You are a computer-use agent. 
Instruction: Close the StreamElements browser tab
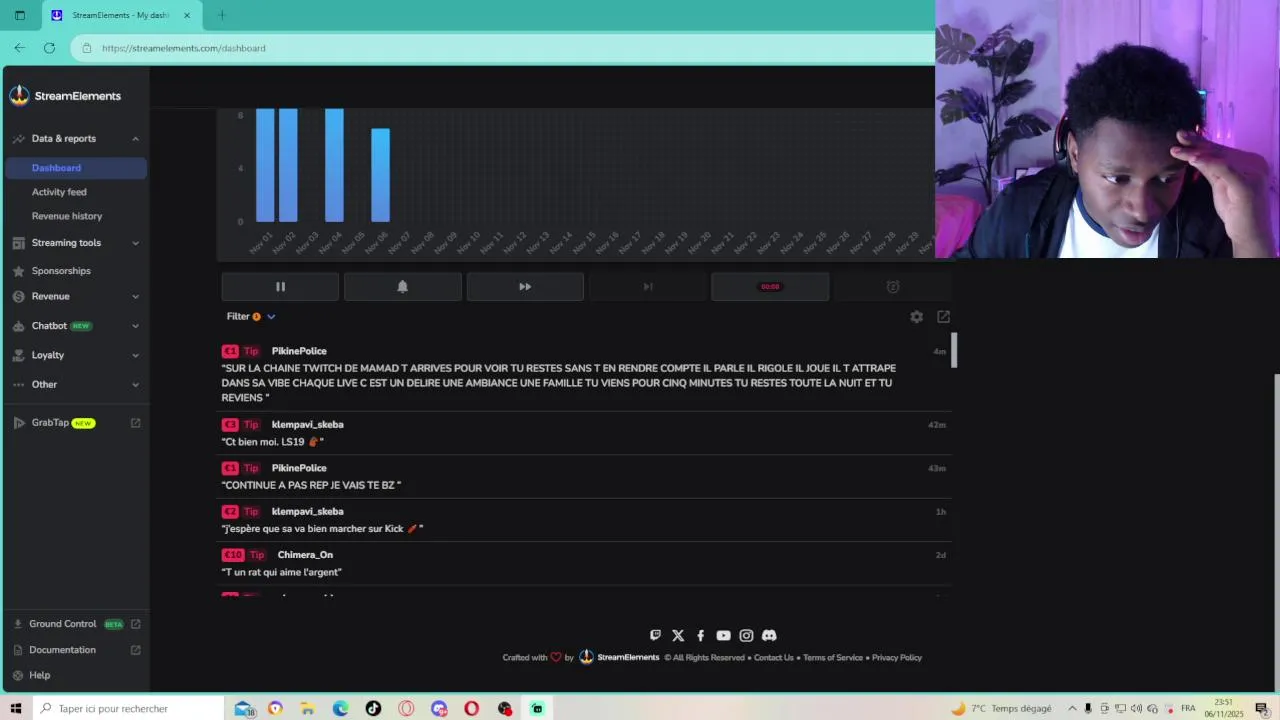click(x=186, y=15)
